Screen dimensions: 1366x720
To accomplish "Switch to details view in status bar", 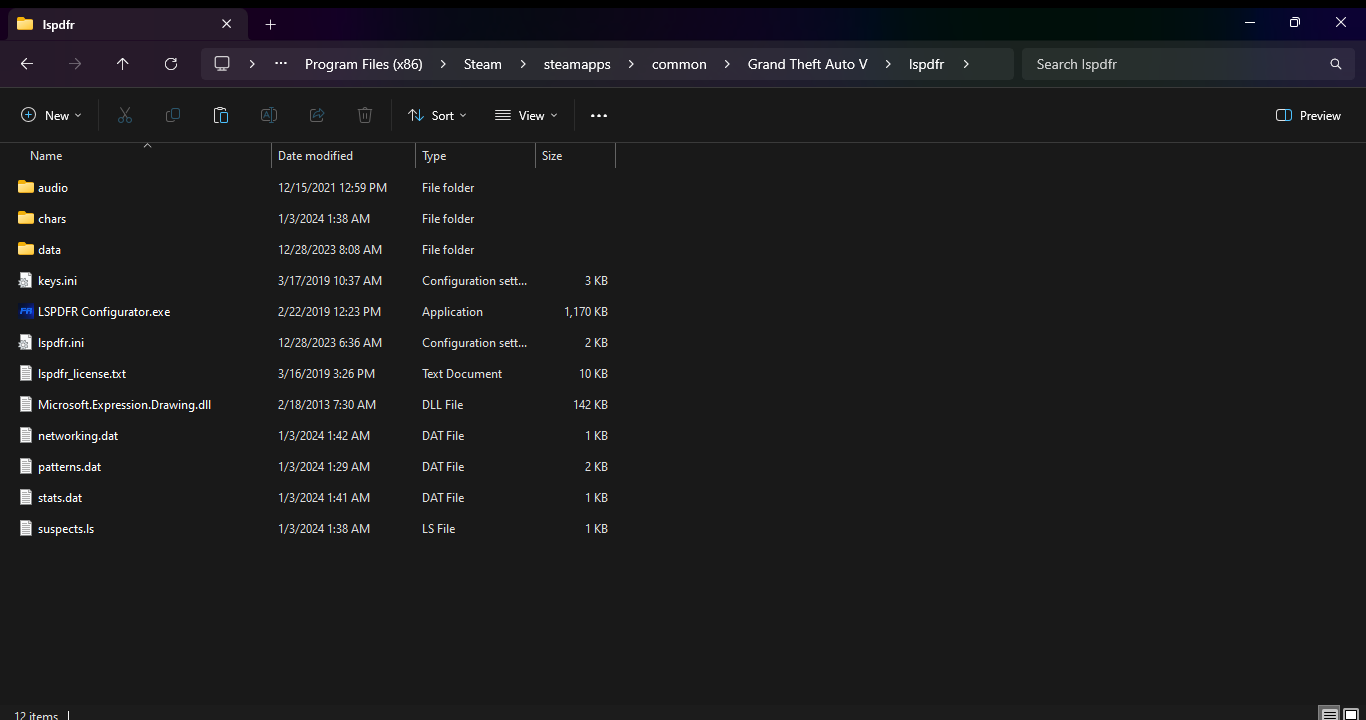I will tap(1329, 714).
